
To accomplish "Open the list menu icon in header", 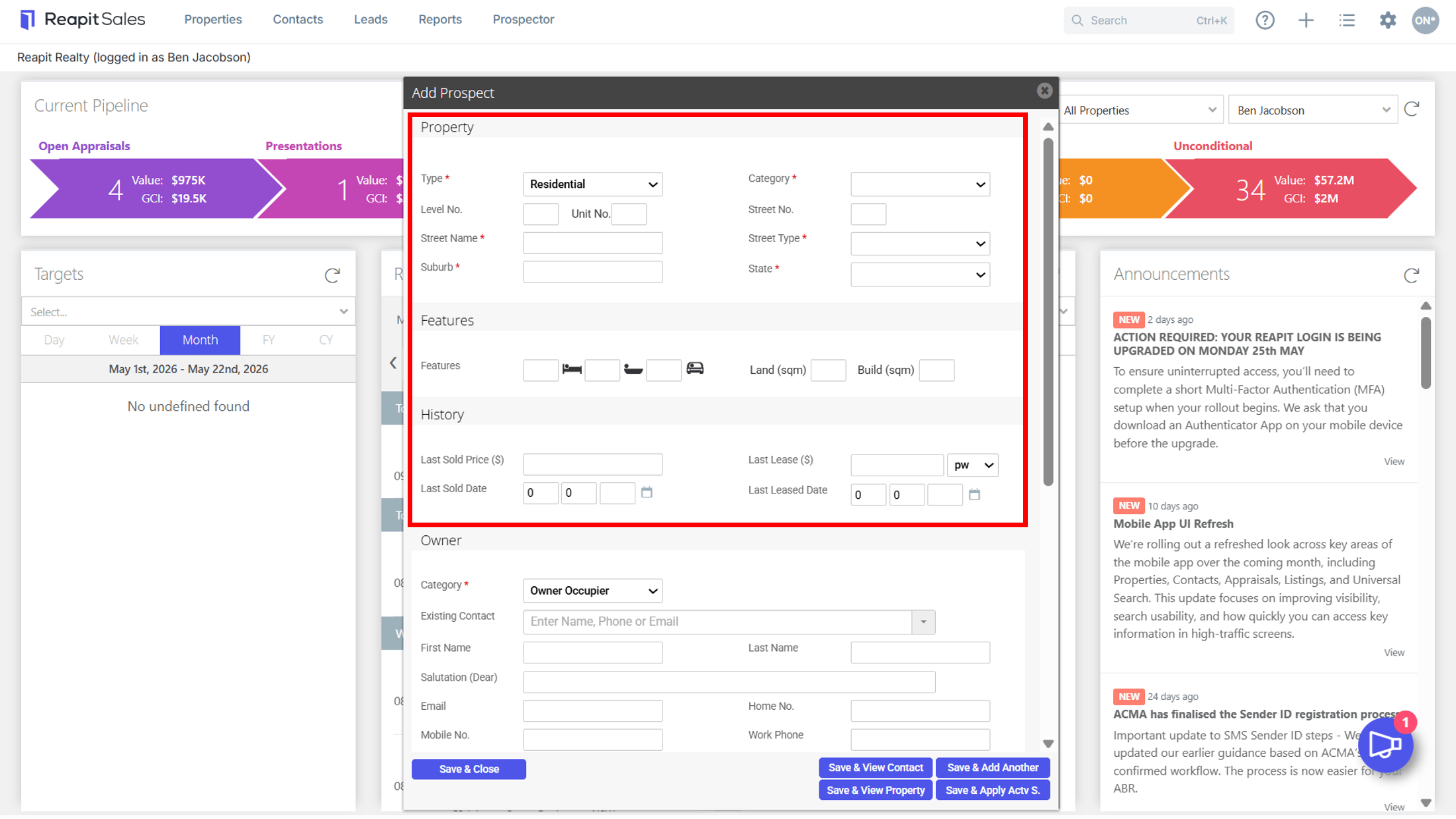I will (1347, 21).
